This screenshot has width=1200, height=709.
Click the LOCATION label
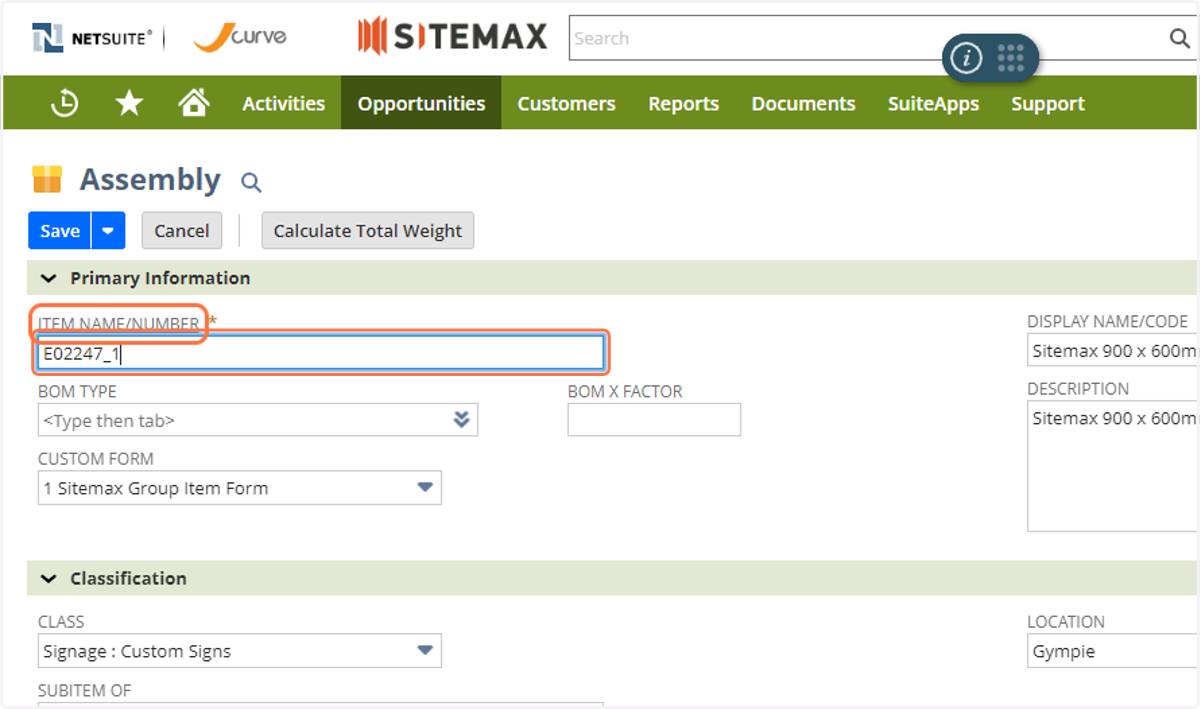pyautogui.click(x=1066, y=621)
